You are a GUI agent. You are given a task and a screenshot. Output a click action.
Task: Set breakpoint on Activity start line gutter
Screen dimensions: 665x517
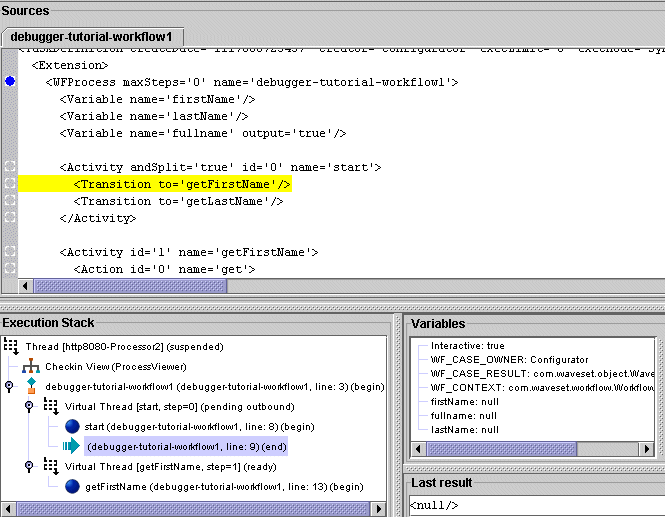(x=10, y=166)
